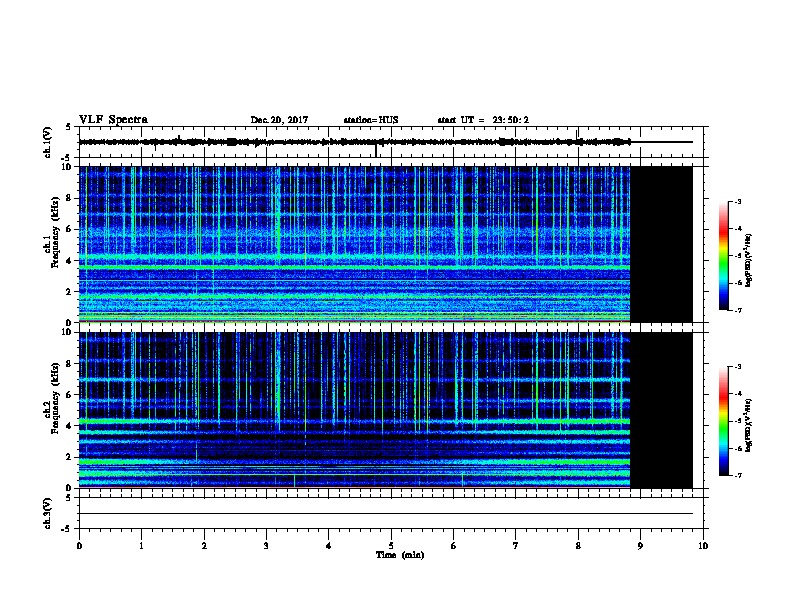Click time axis tick label "5"
This screenshot has height=612, width=792.
point(391,546)
